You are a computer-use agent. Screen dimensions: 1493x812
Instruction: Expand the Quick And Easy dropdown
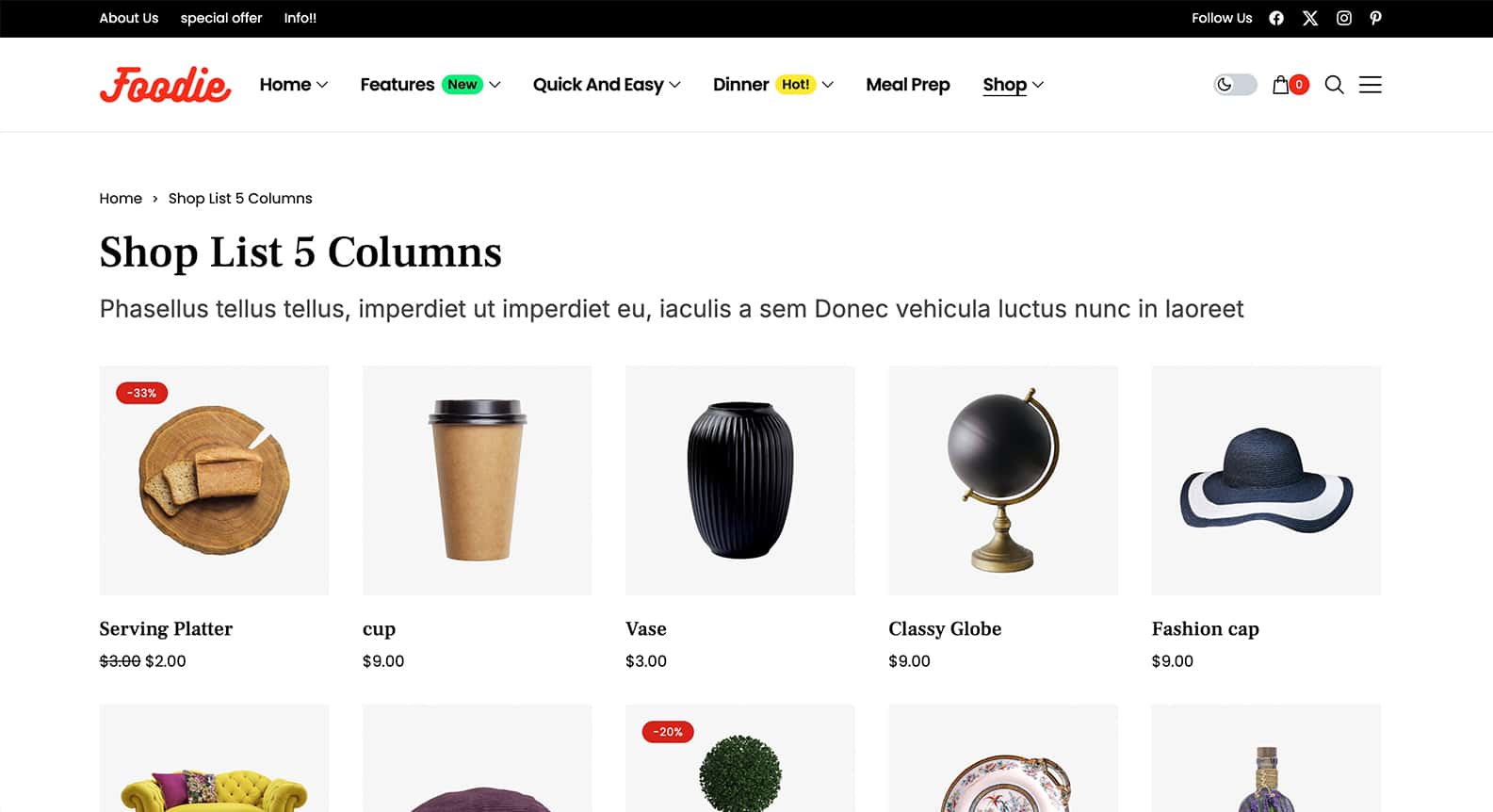coord(607,85)
